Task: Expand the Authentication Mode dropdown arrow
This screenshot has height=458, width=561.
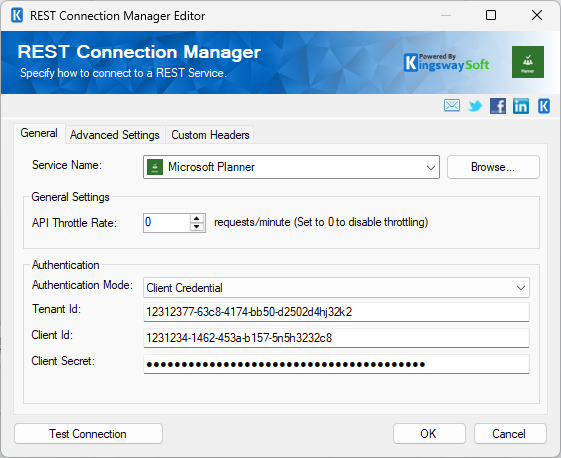Action: click(x=521, y=288)
